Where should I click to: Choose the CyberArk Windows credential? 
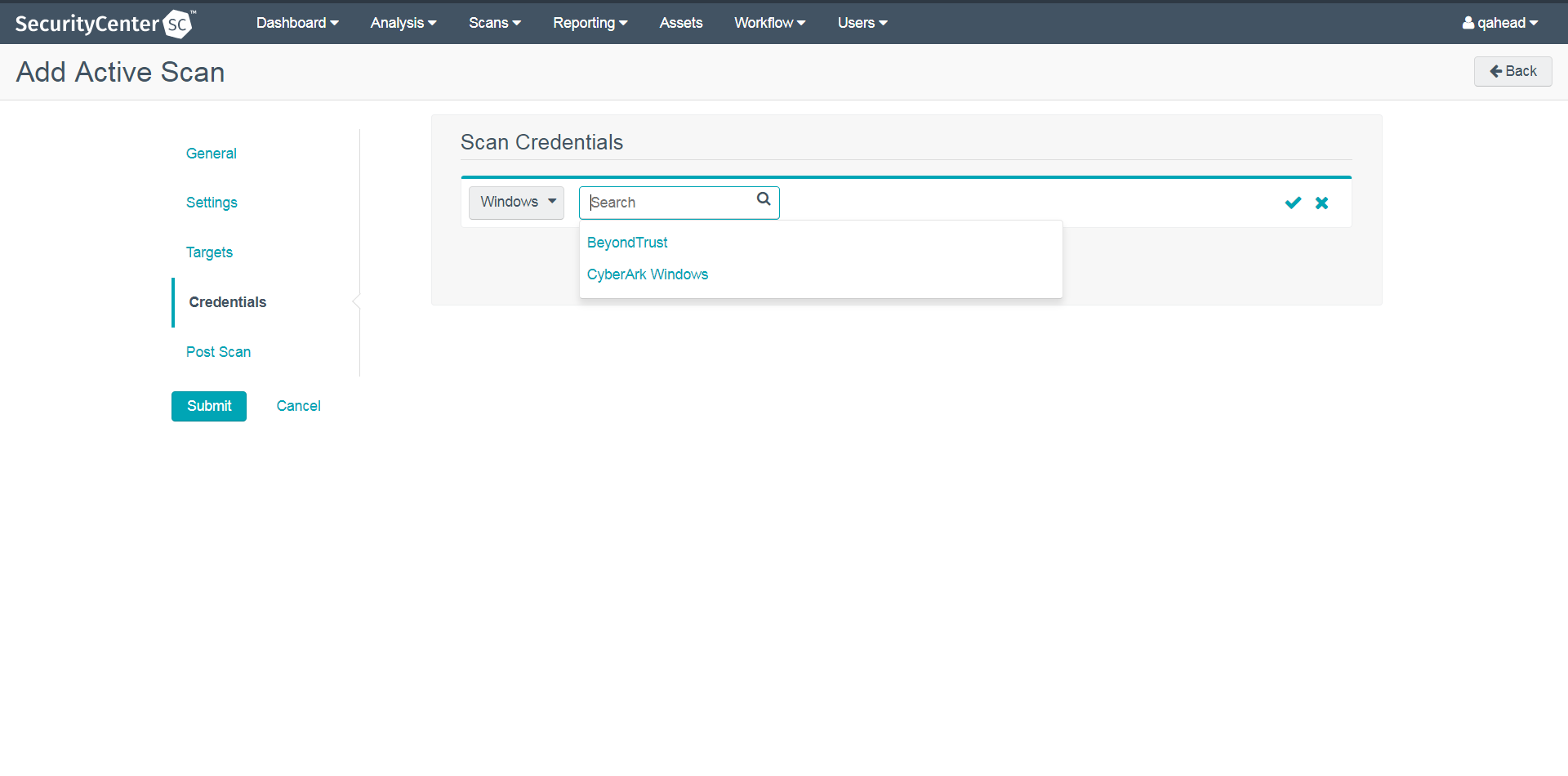(647, 274)
